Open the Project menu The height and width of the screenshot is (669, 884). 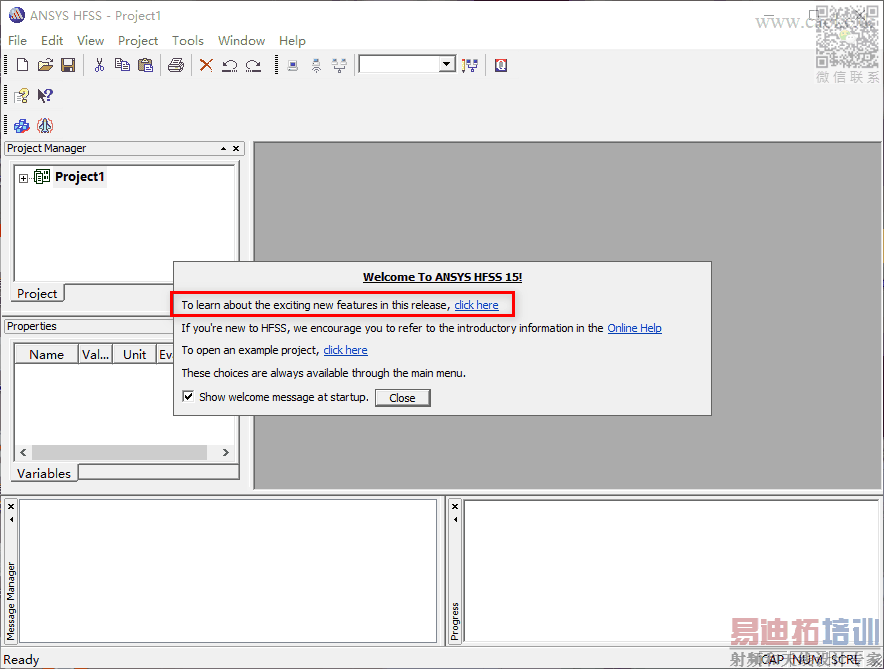click(138, 41)
